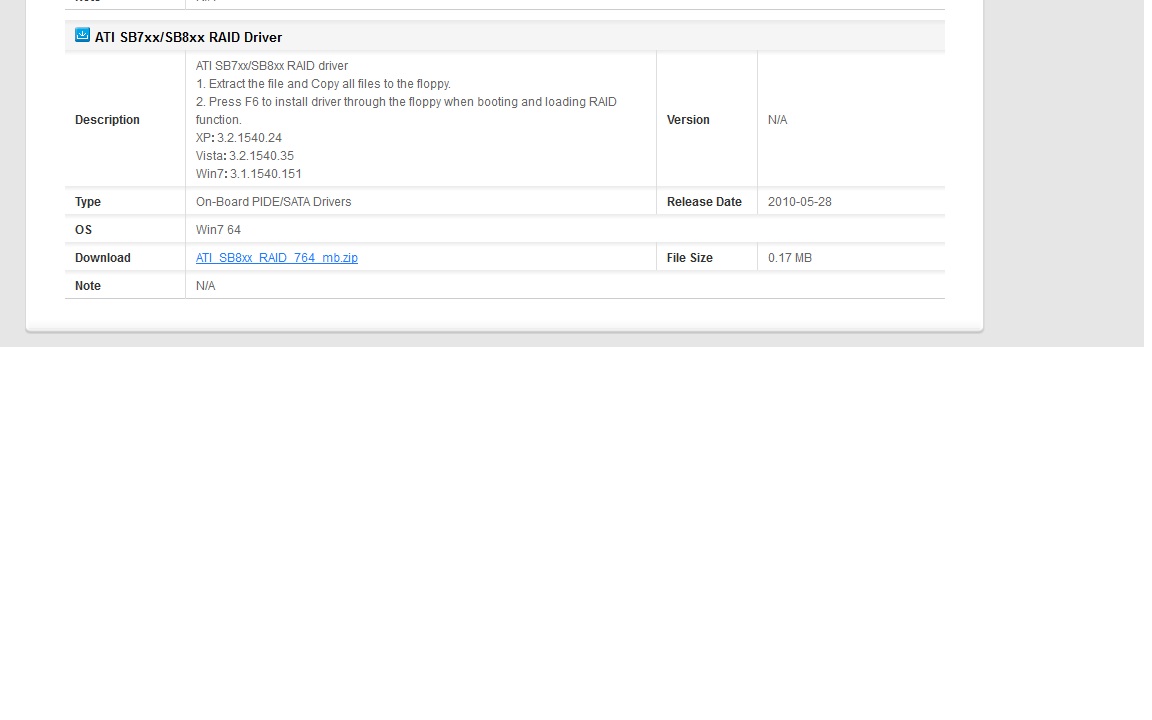1152x720 pixels.
Task: Select the text 'ATI SB7xx/SB8xx RAID driver' in description
Action: pyautogui.click(x=272, y=66)
